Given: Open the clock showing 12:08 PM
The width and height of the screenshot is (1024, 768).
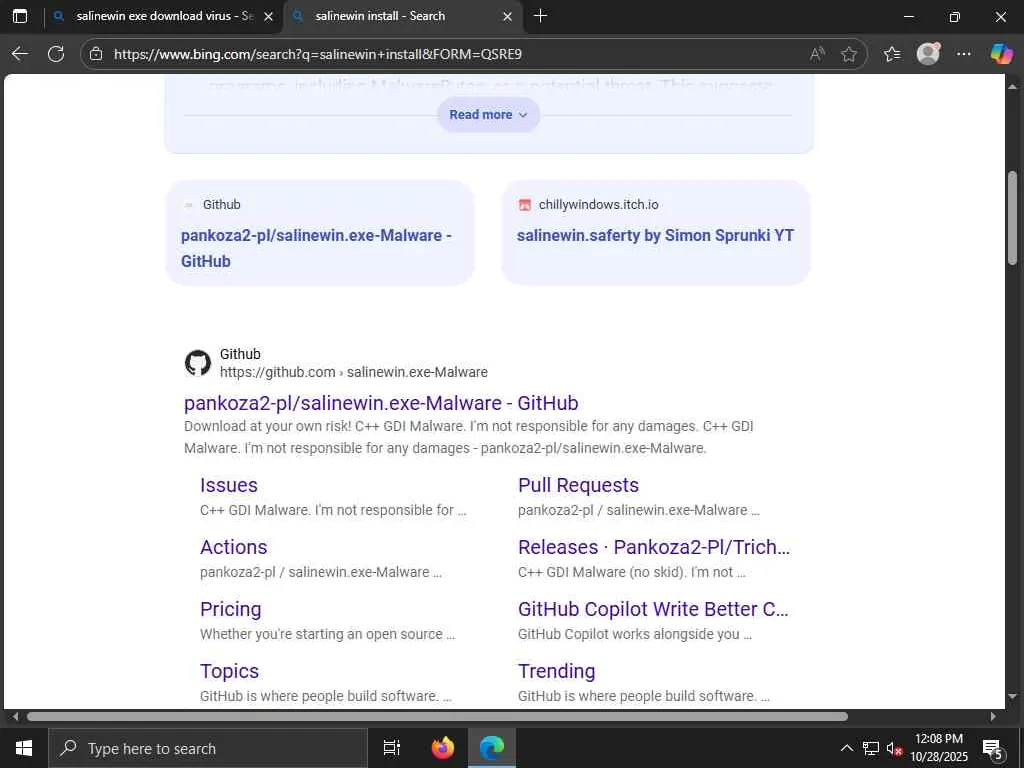Looking at the screenshot, I should [x=939, y=748].
